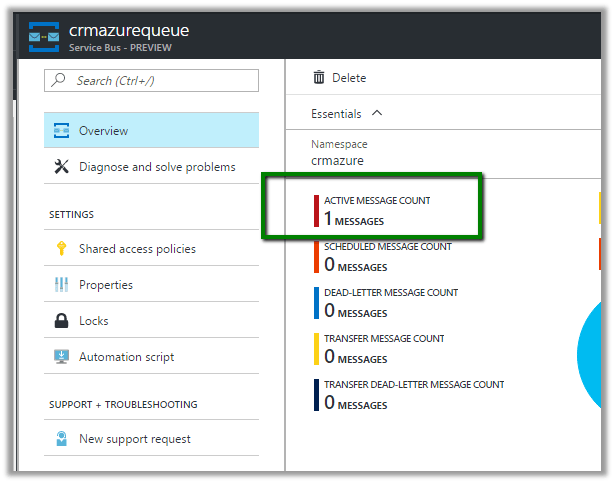Click the Delete button label
Viewport: 614px width, 483px height.
[x=349, y=78]
